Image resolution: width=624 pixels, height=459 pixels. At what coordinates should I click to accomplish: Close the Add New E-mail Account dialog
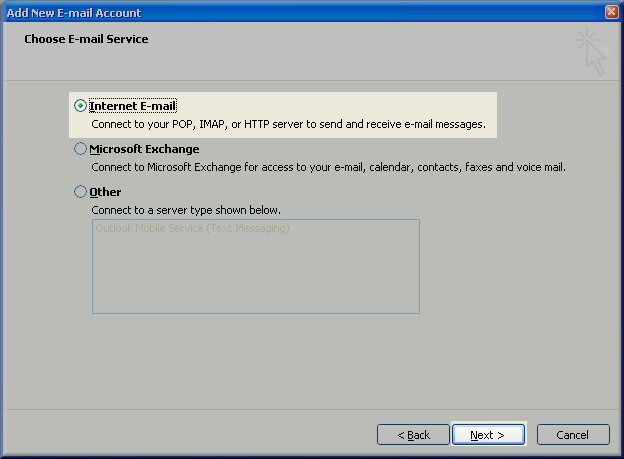coord(611,12)
